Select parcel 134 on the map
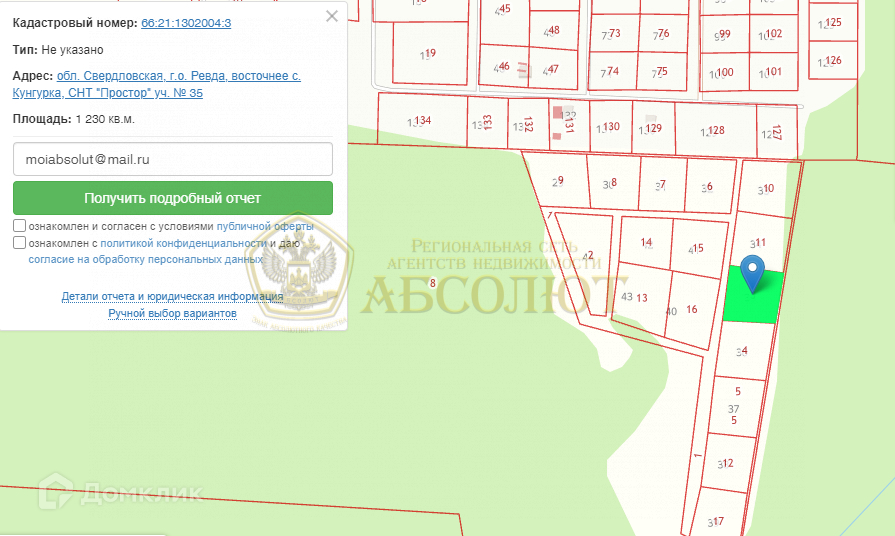Image resolution: width=895 pixels, height=536 pixels. point(422,121)
